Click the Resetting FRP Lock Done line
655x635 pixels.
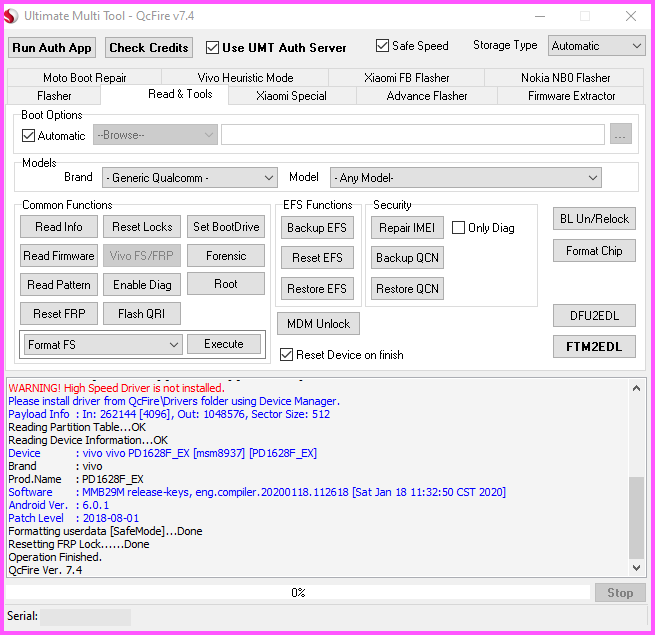pos(79,544)
